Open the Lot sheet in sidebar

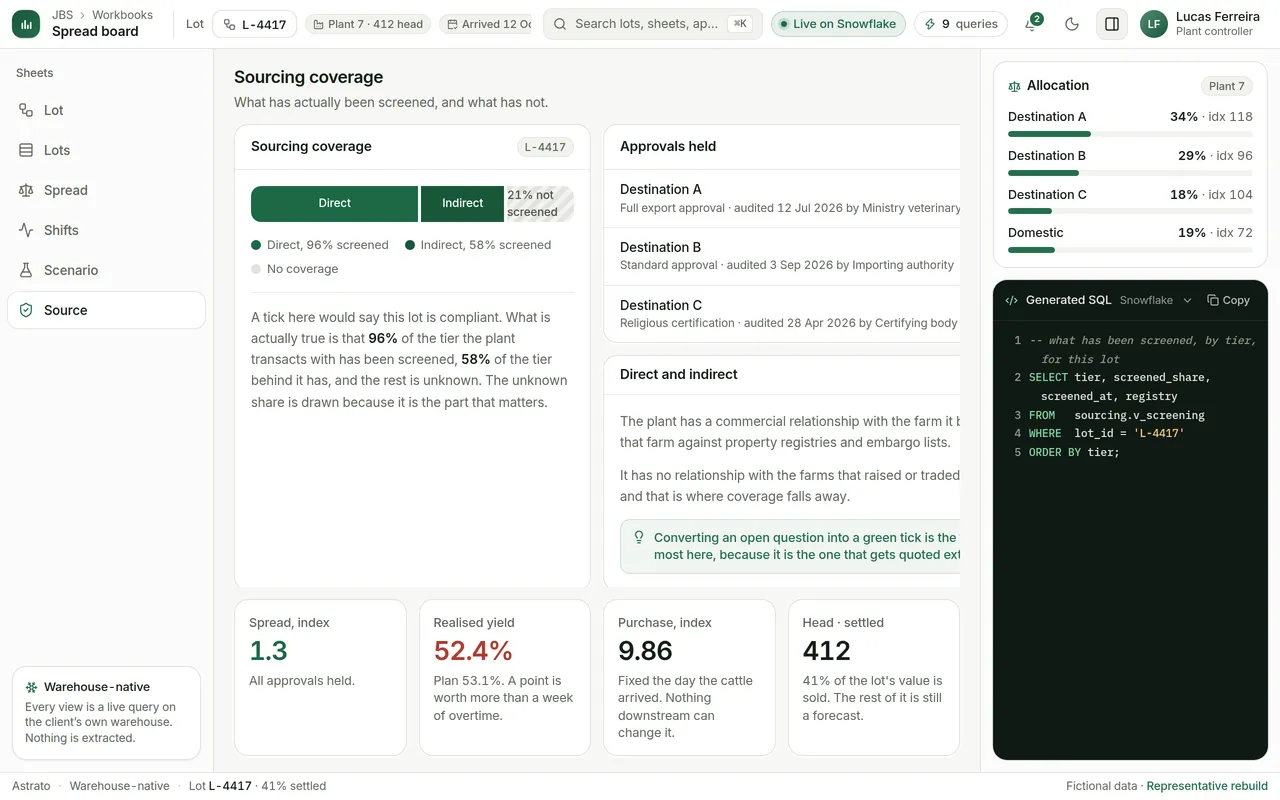106,110
